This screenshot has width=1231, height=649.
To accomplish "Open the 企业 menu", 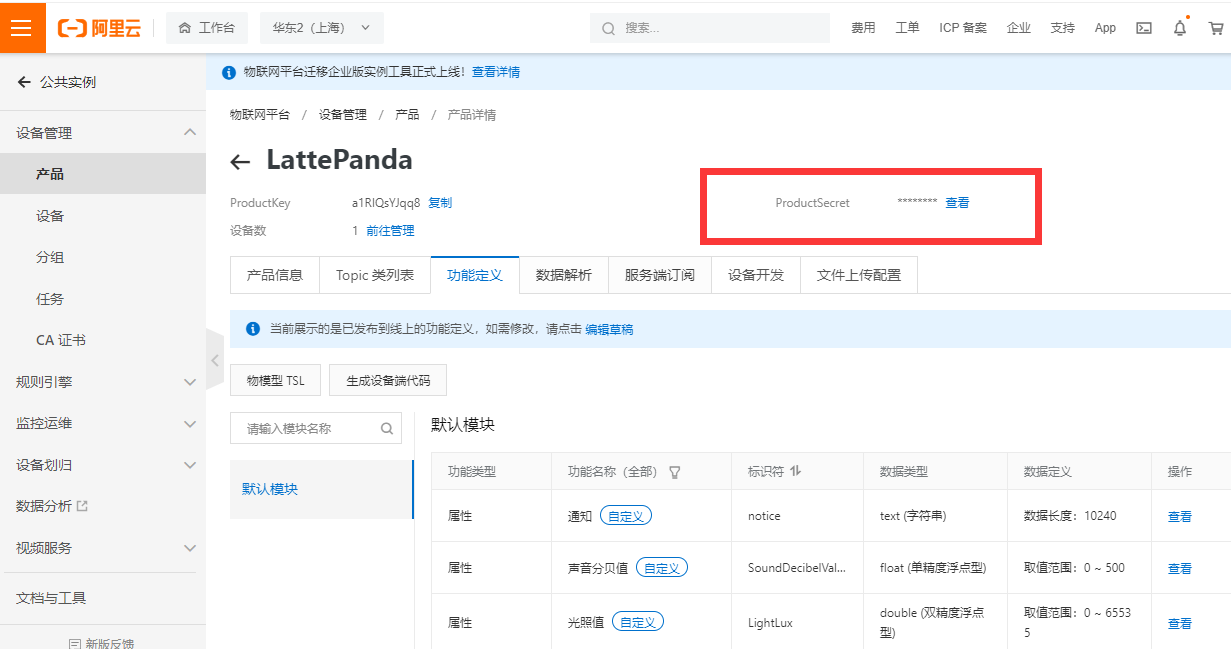I will pyautogui.click(x=1019, y=28).
